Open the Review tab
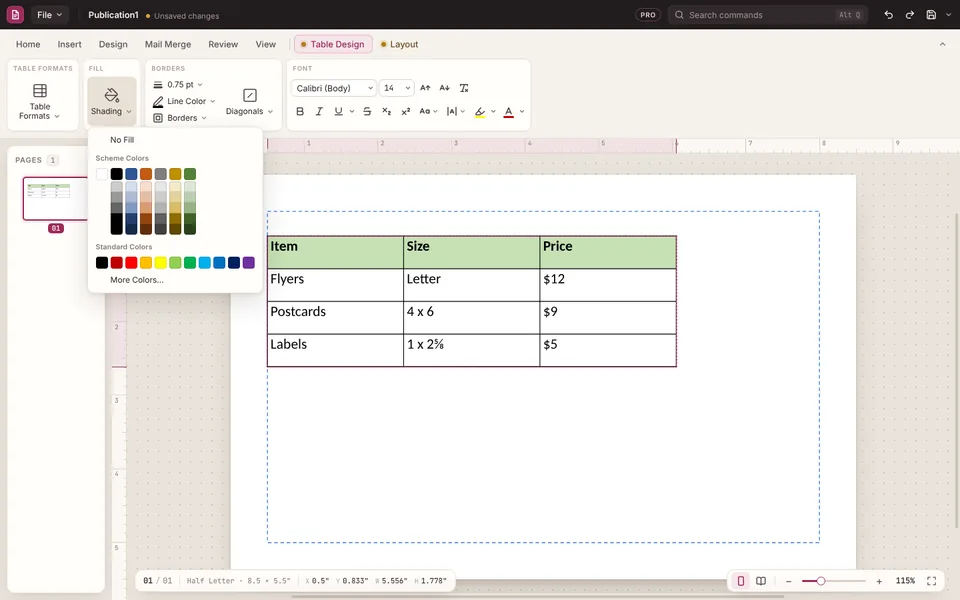This screenshot has width=960, height=600. pyautogui.click(x=223, y=44)
